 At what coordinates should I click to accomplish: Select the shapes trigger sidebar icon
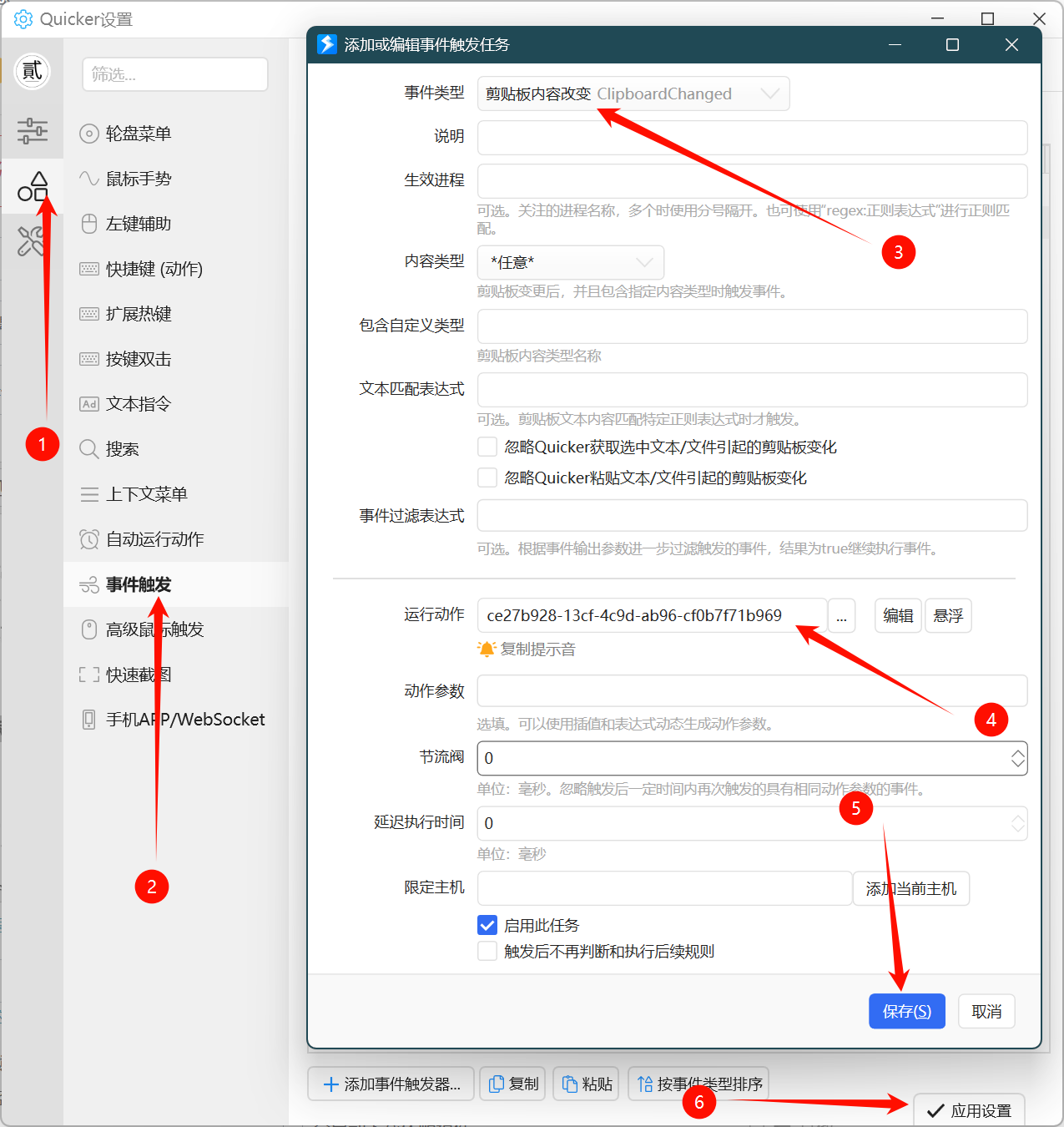[x=33, y=186]
